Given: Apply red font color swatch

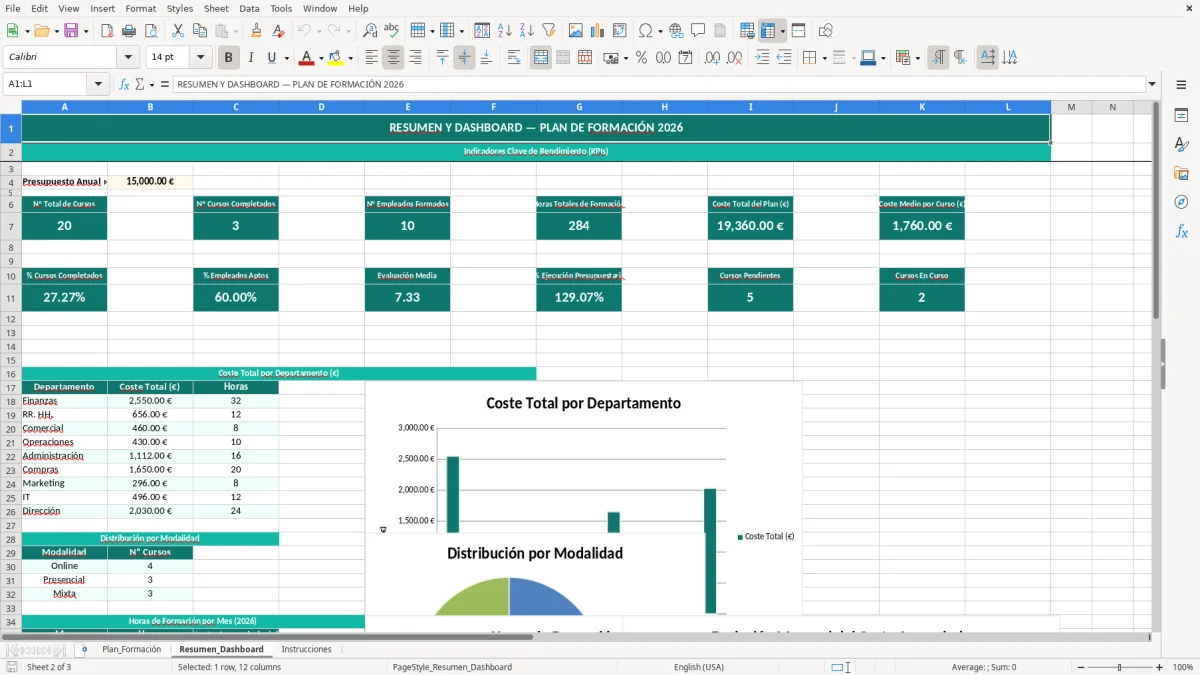Looking at the screenshot, I should coord(306,58).
